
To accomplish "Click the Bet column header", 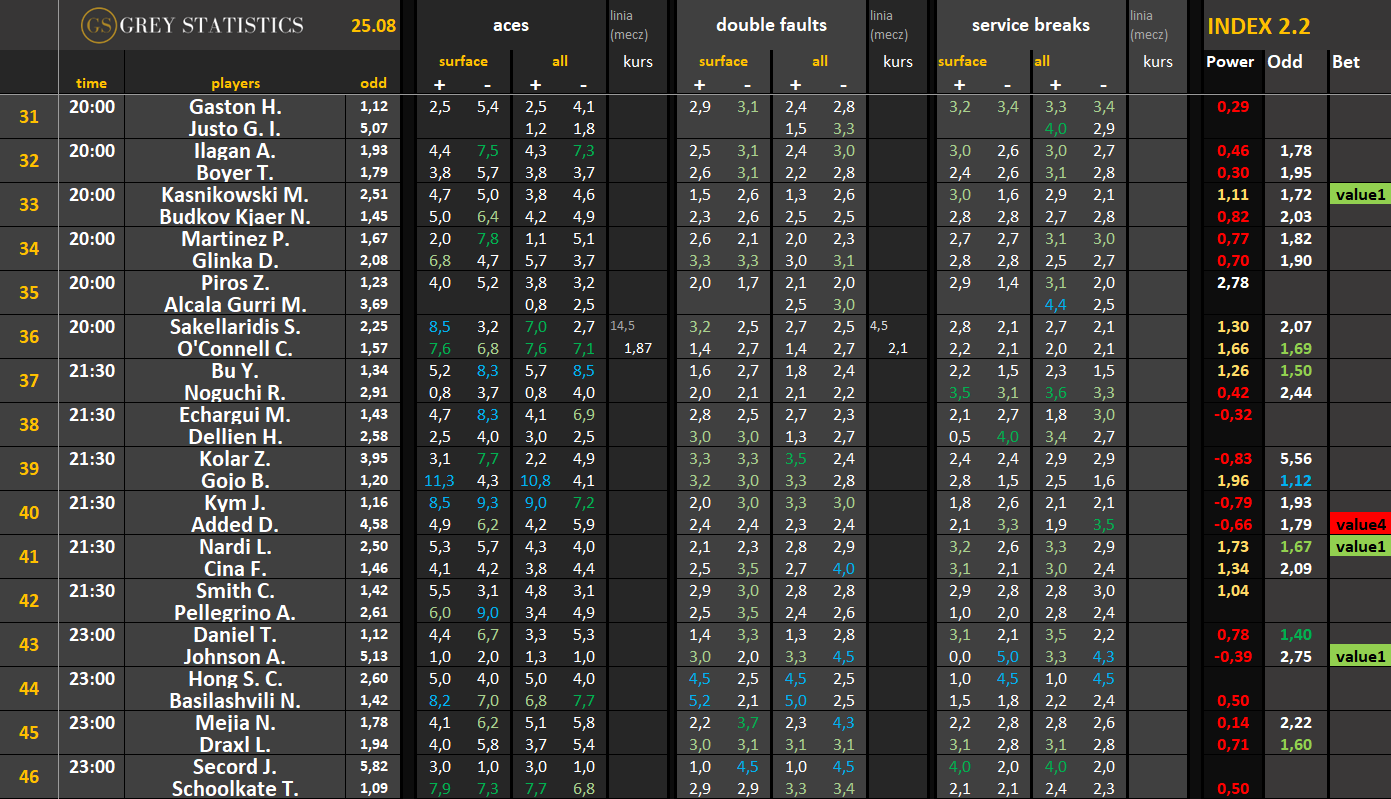I will tap(1346, 61).
